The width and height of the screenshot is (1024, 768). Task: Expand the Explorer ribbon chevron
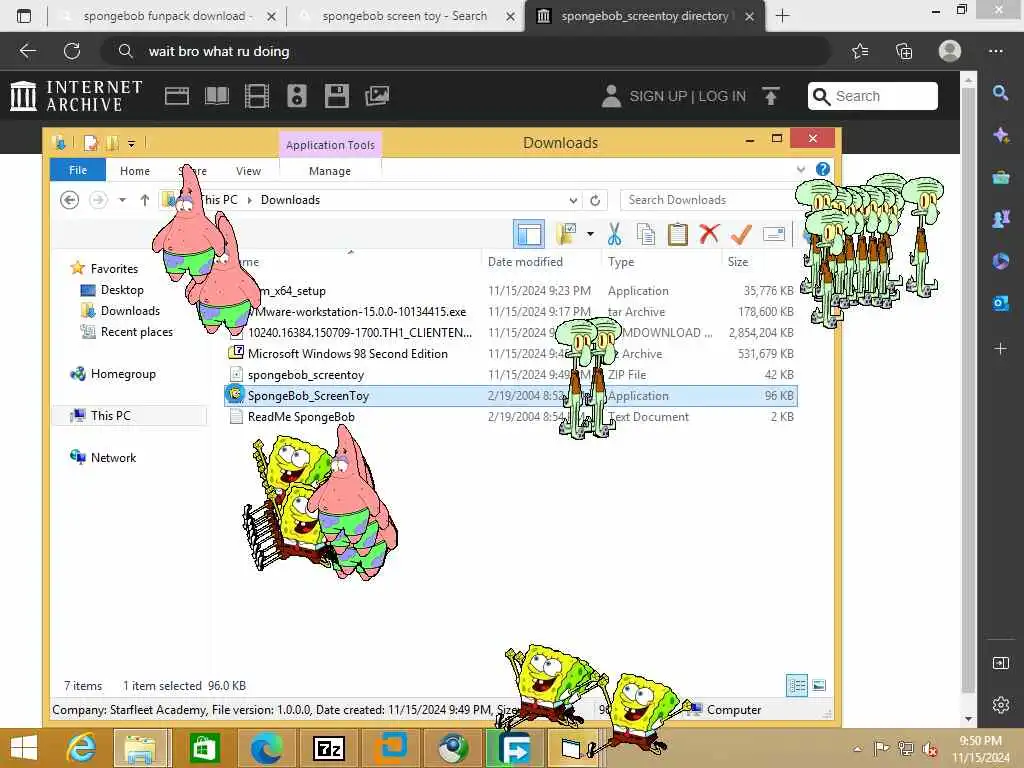click(x=801, y=170)
